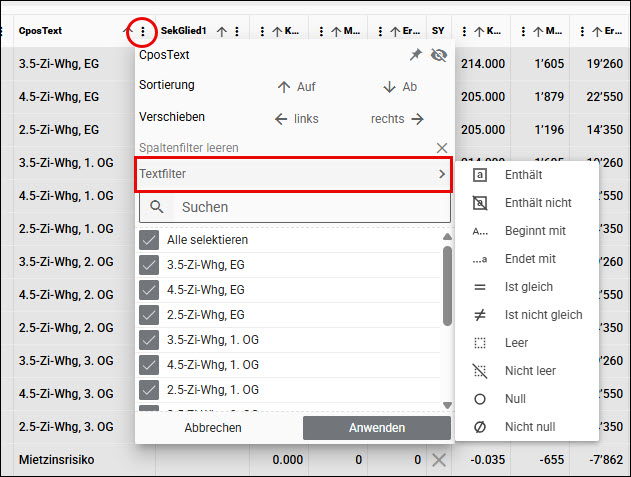631x477 pixels.
Task: Move column to the right with rechts
Action: (x=397, y=119)
